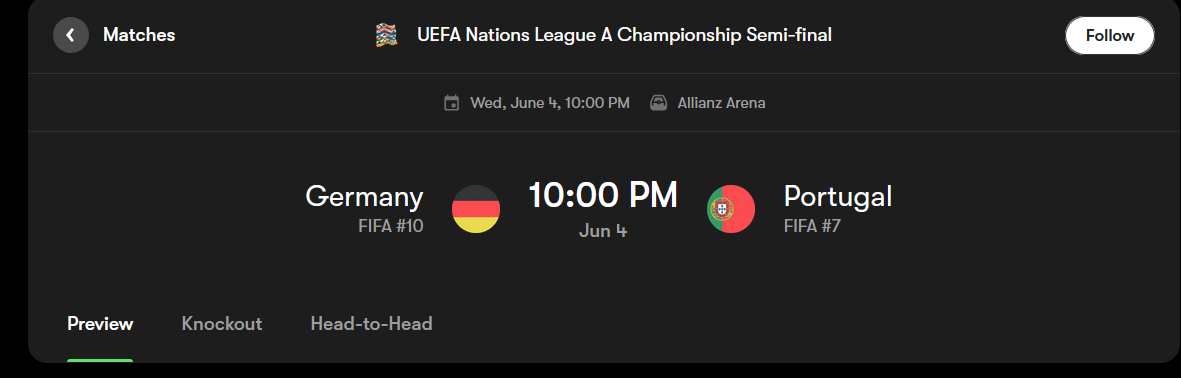Switch to the Preview tab
The width and height of the screenshot is (1181, 378).
coord(100,324)
